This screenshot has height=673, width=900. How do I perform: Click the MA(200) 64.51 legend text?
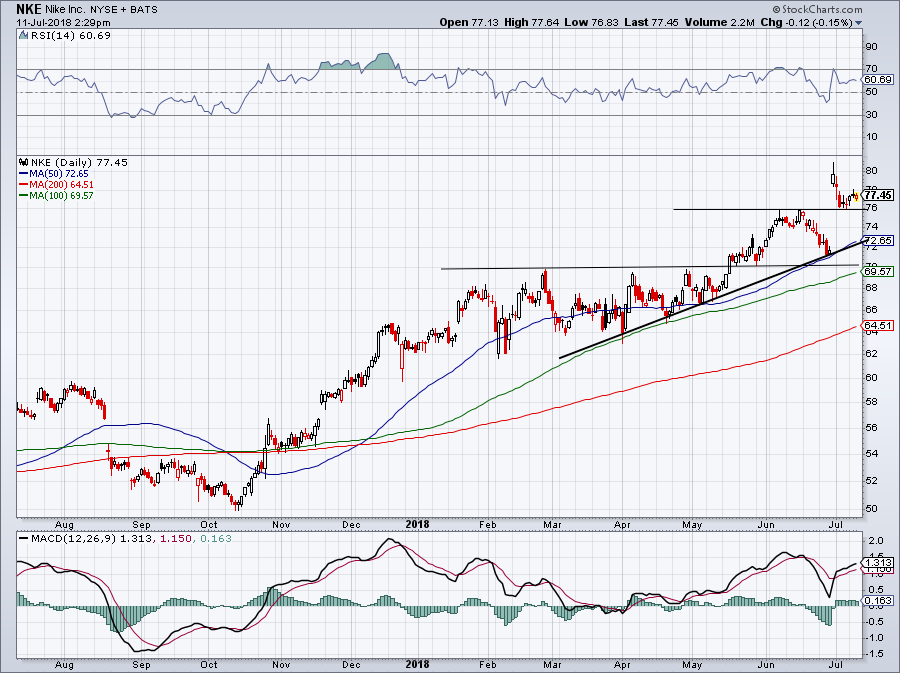tap(61, 185)
